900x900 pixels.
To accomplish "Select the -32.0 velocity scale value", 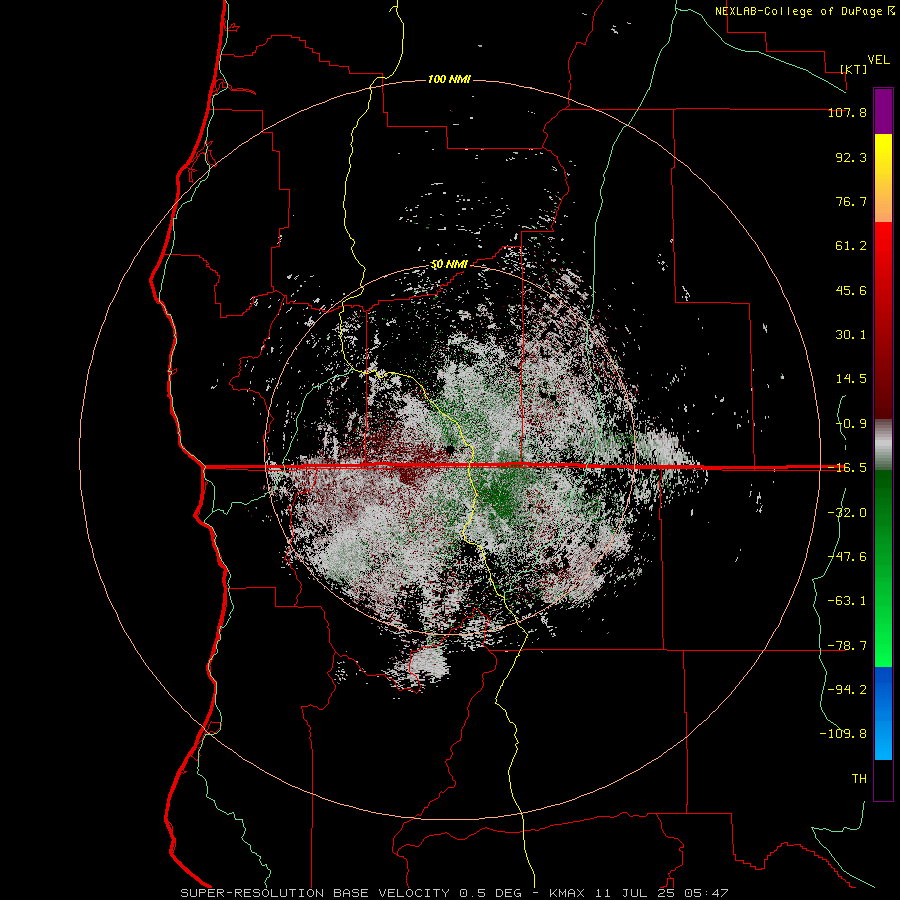I will click(x=847, y=513).
